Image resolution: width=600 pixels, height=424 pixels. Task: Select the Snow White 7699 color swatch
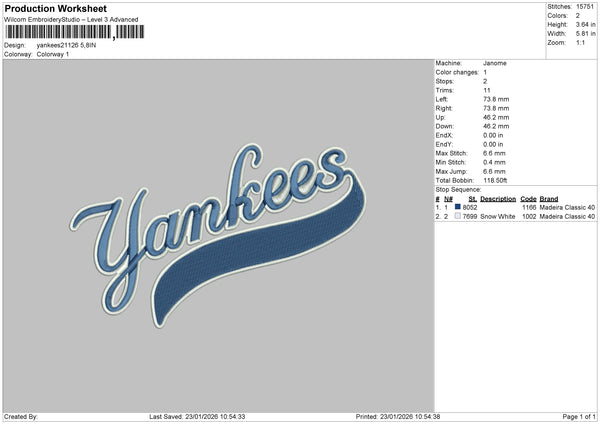(458, 216)
